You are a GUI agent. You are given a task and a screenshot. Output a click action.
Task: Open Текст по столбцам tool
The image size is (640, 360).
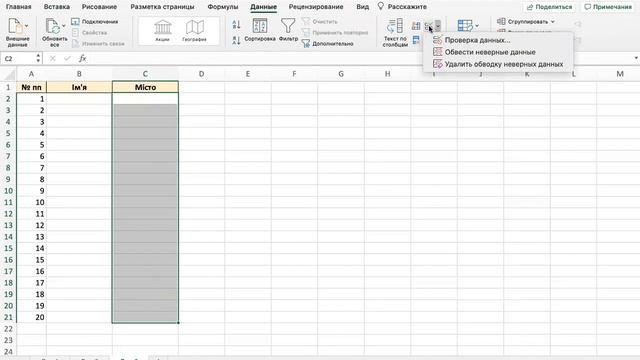coord(395,33)
